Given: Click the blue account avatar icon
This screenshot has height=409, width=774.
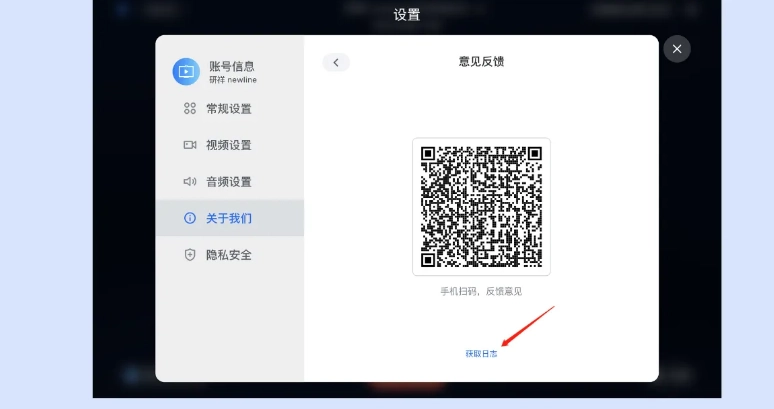Looking at the screenshot, I should point(186,72).
